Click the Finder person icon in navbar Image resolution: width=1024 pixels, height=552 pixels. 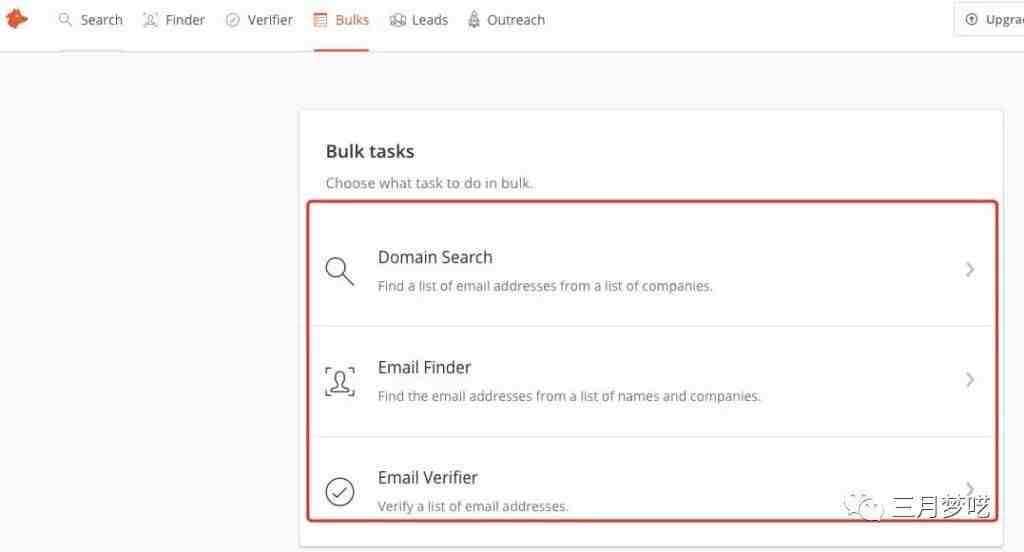[150, 20]
